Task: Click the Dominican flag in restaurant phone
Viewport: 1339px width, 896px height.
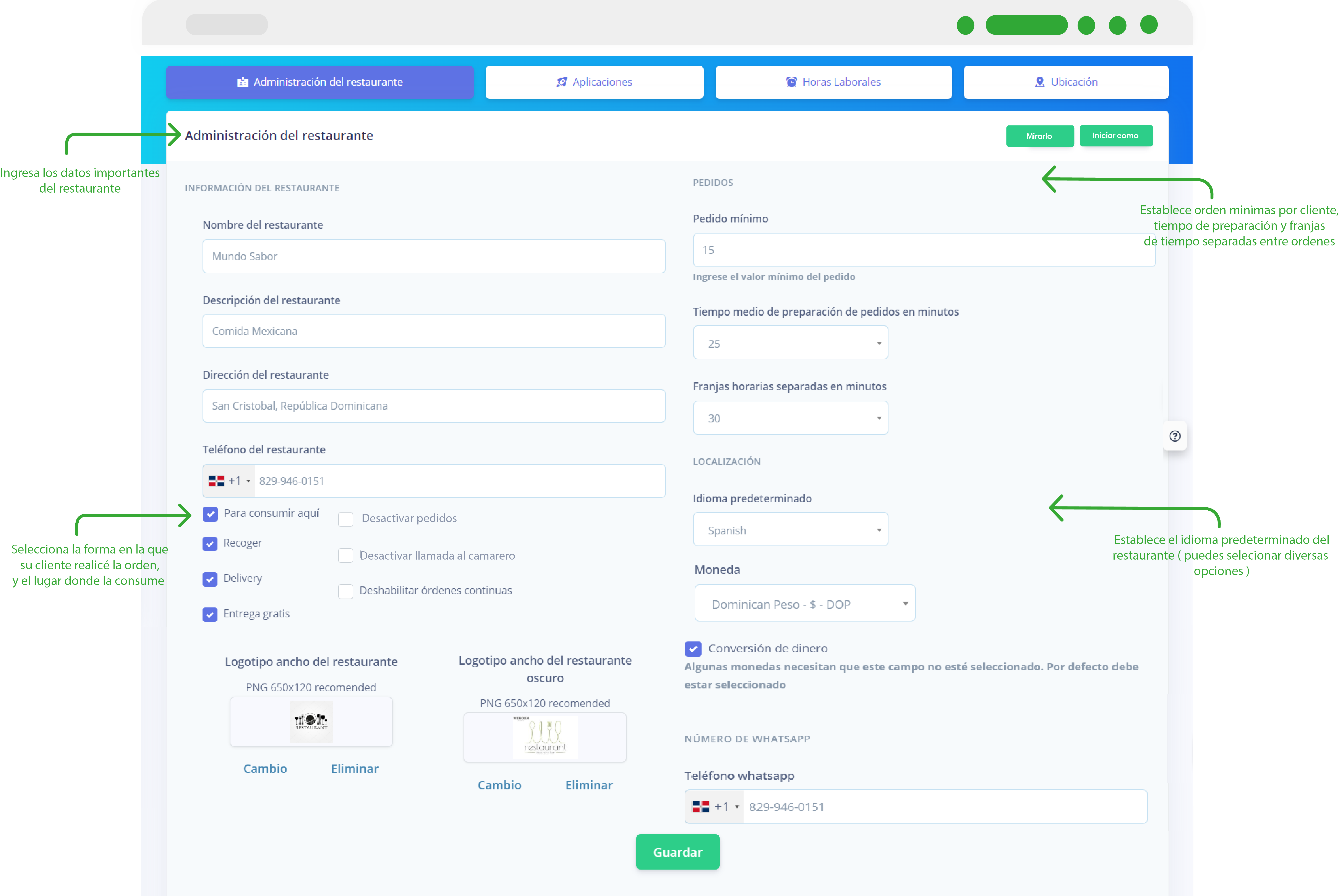Action: click(x=217, y=481)
